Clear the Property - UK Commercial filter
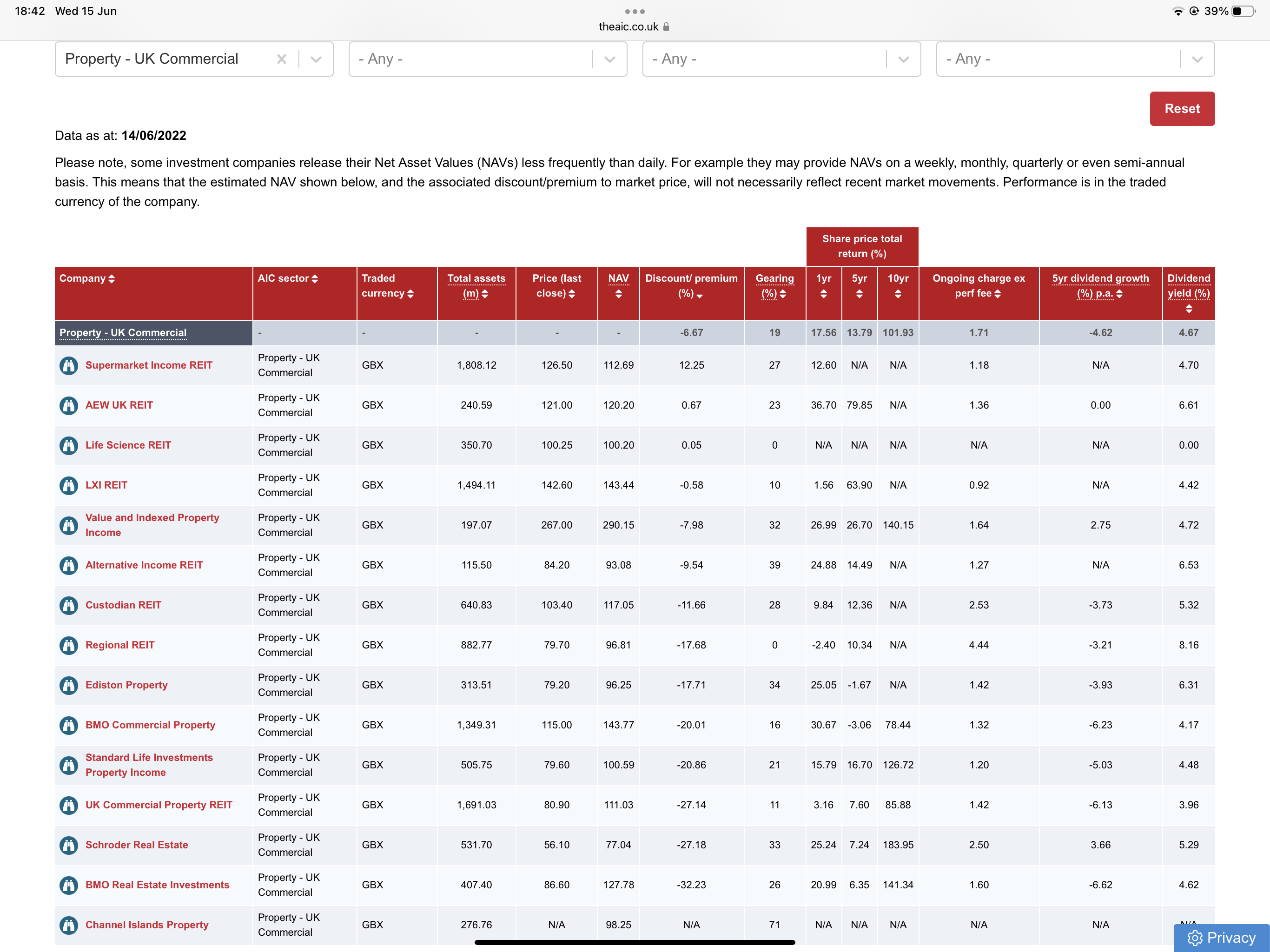Image resolution: width=1270 pixels, height=952 pixels. click(x=281, y=59)
